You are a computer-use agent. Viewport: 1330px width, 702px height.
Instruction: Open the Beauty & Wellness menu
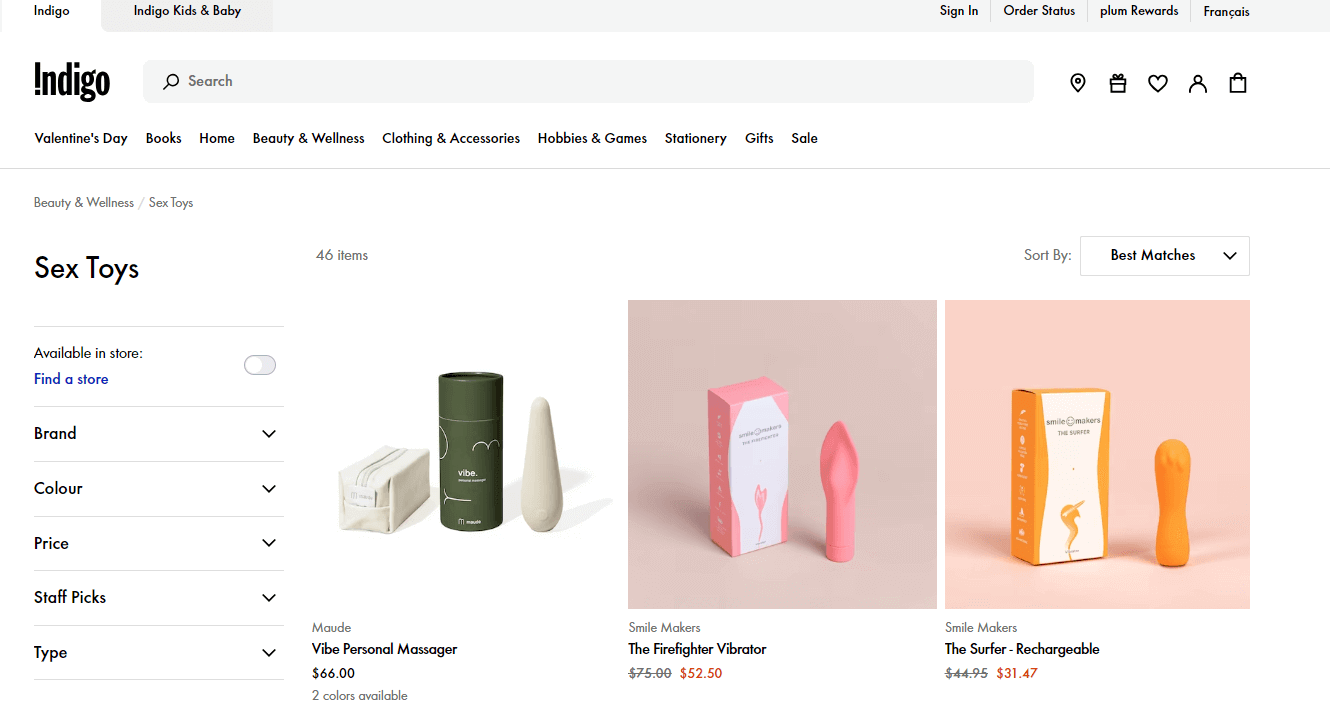309,139
